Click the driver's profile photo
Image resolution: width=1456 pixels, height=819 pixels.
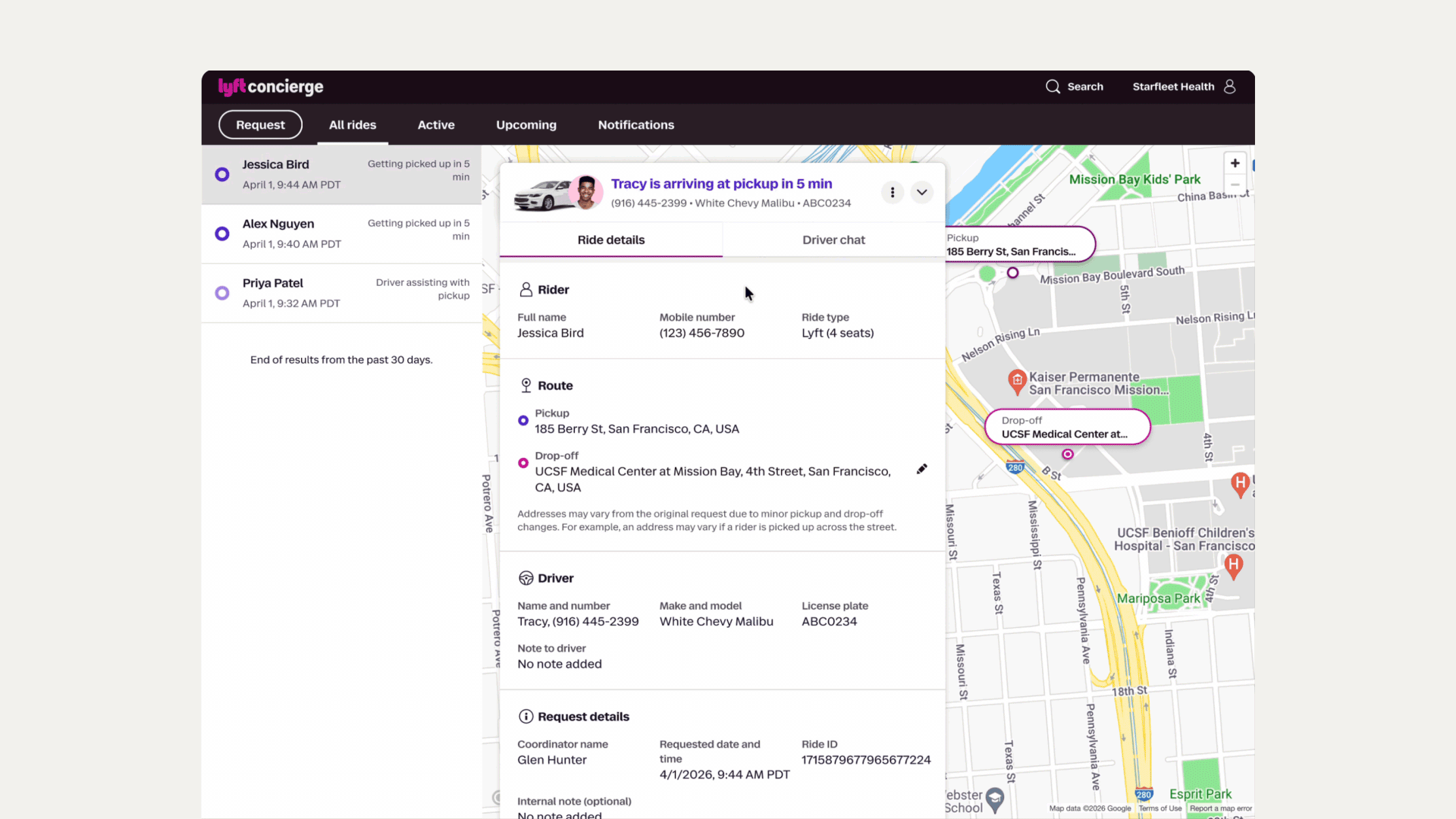point(585,192)
